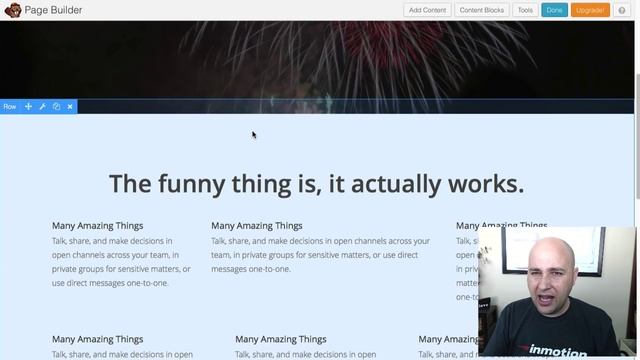Click the Beaver Builder logo icon
The width and height of the screenshot is (640, 360).
point(13,10)
